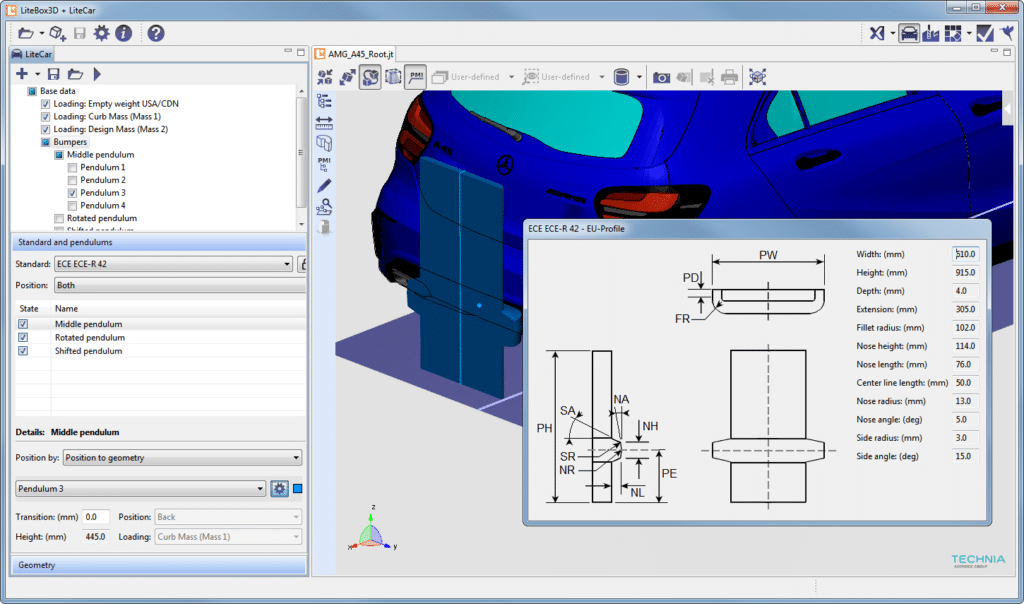Toggle the rotate cube icon in viewer toolbar

click(x=370, y=77)
